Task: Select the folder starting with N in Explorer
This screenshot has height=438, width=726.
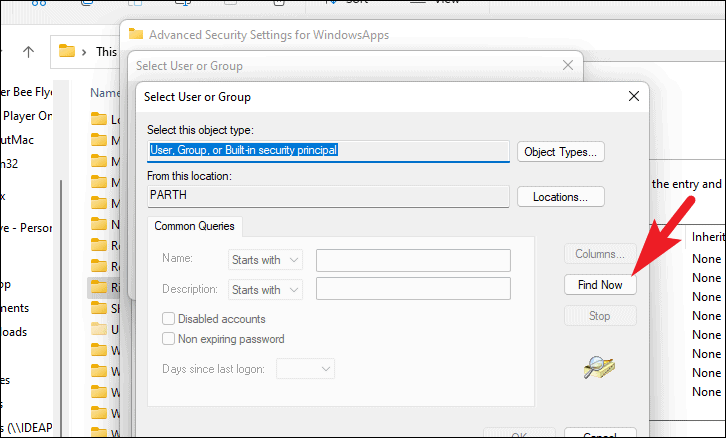Action: pos(105,225)
